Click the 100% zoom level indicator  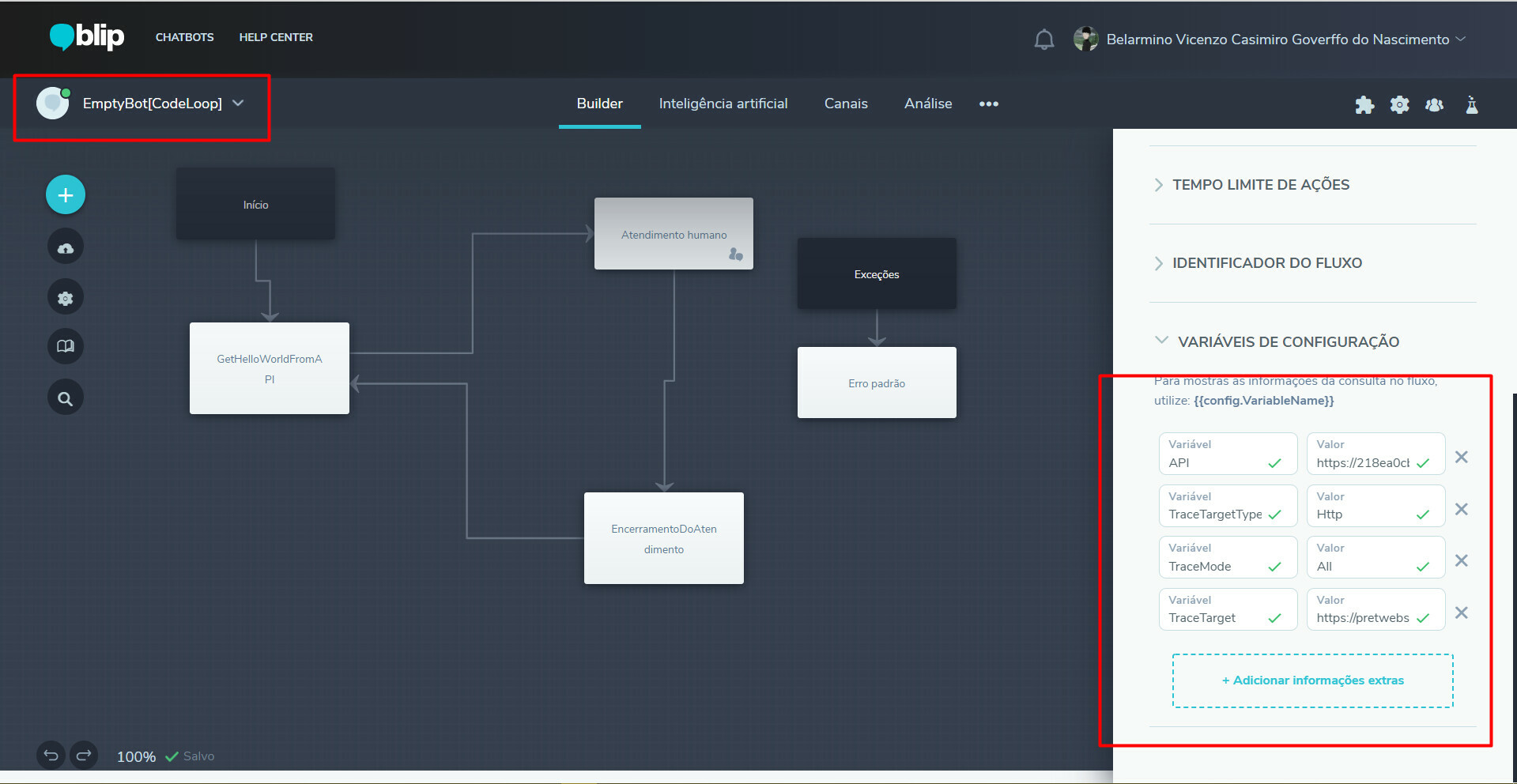pyautogui.click(x=136, y=756)
